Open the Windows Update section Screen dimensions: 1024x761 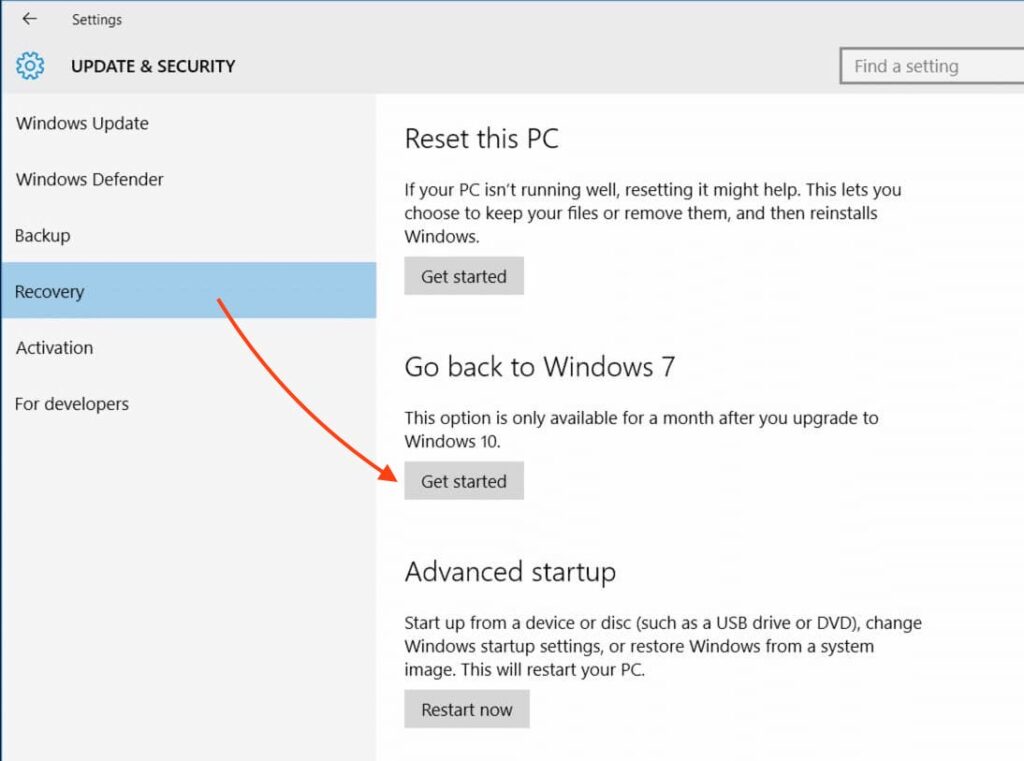189,123
